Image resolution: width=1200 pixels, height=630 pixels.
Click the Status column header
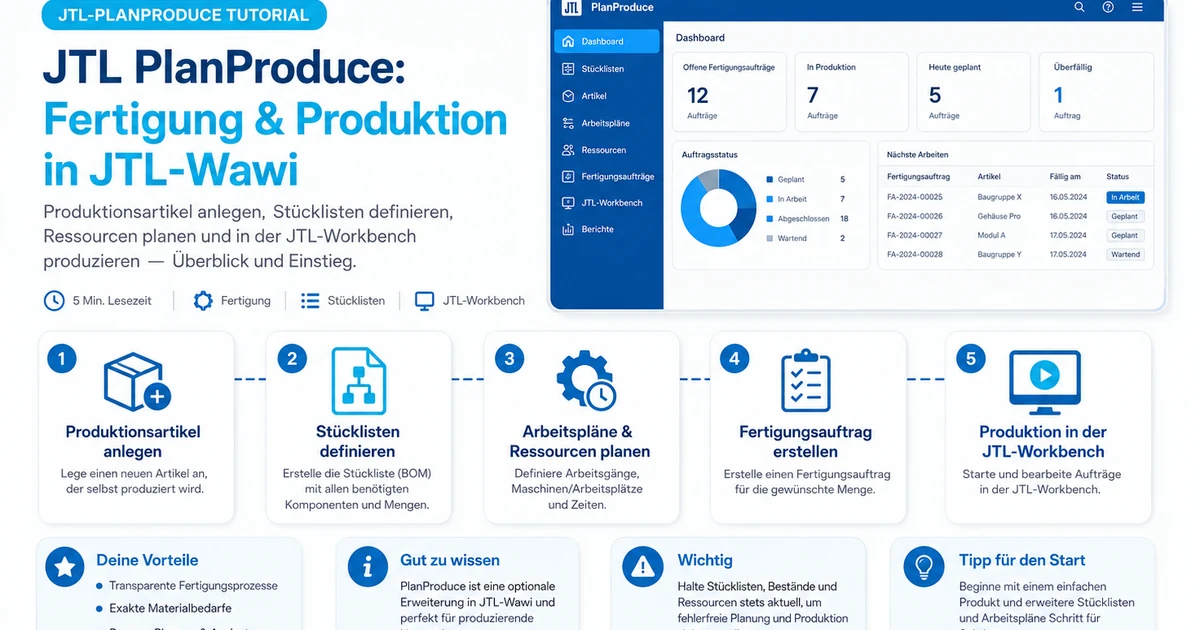pos(1117,177)
